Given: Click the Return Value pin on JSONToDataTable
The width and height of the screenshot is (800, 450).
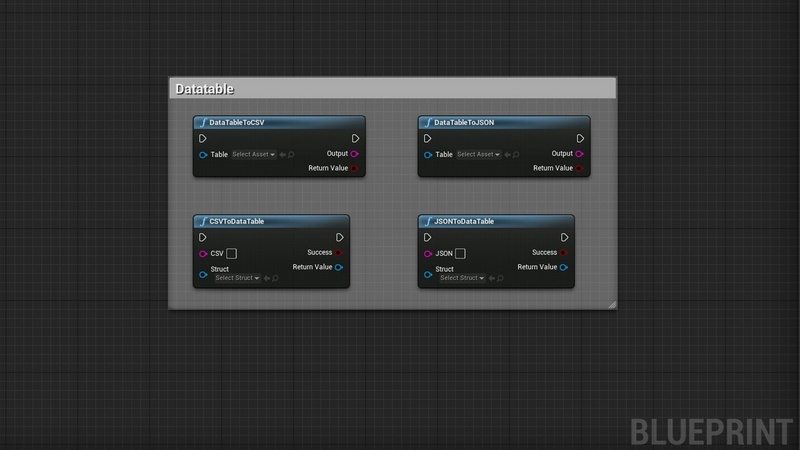Looking at the screenshot, I should [x=564, y=267].
